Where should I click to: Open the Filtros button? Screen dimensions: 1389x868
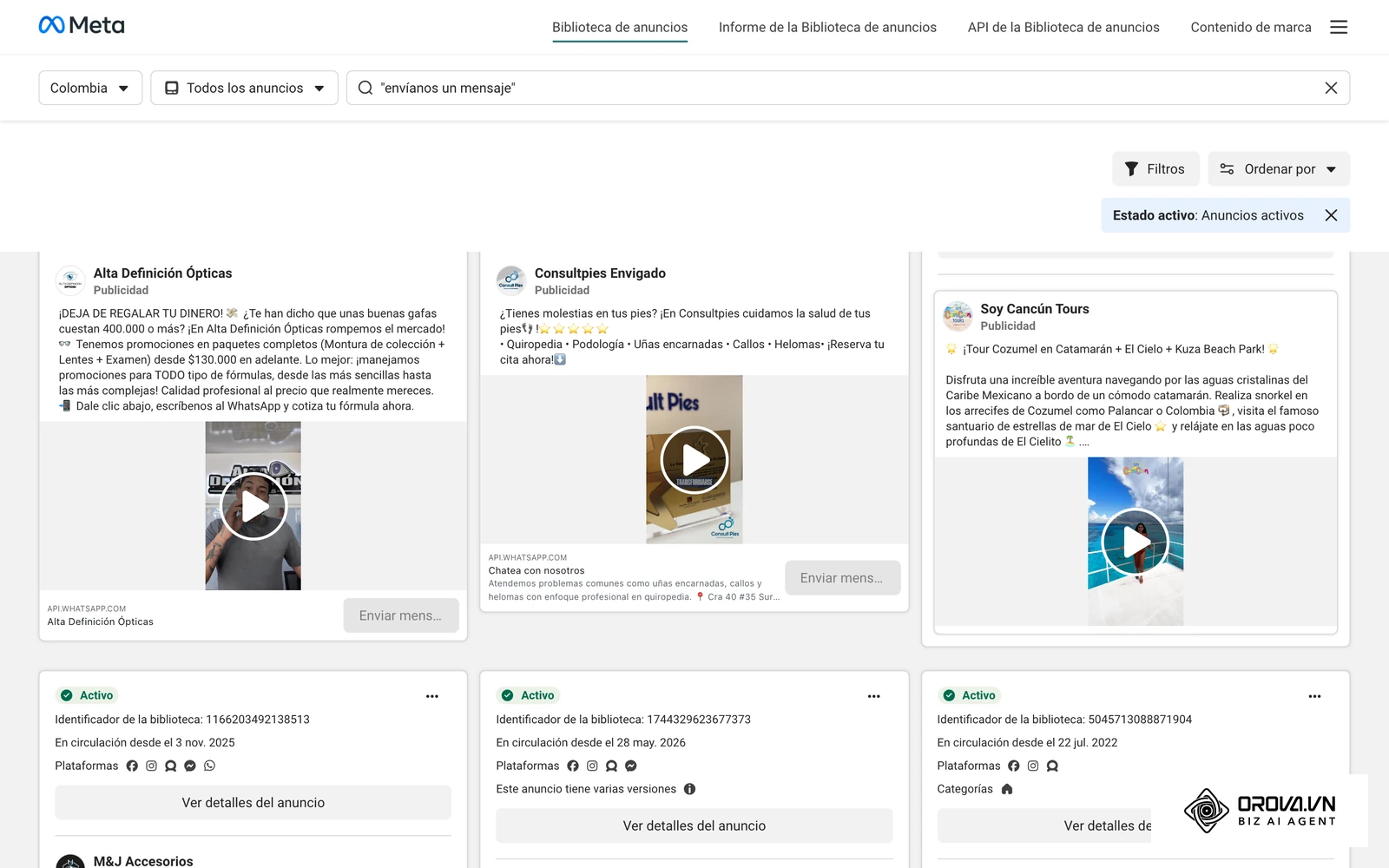click(x=1155, y=168)
